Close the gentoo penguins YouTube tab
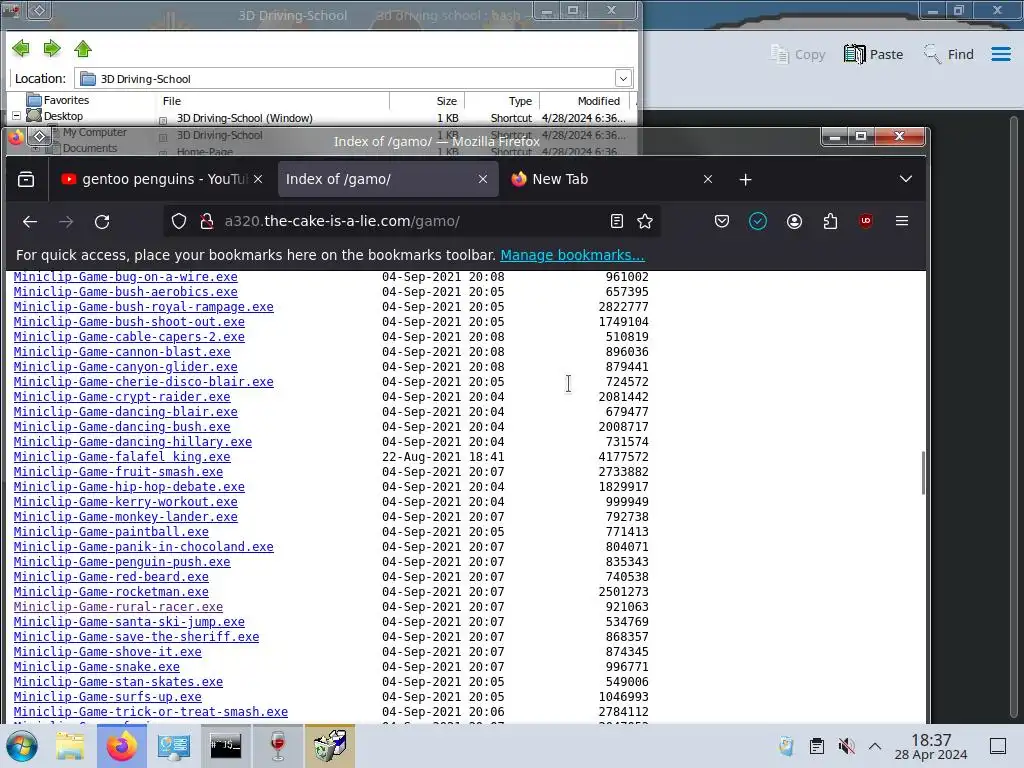 click(x=258, y=179)
